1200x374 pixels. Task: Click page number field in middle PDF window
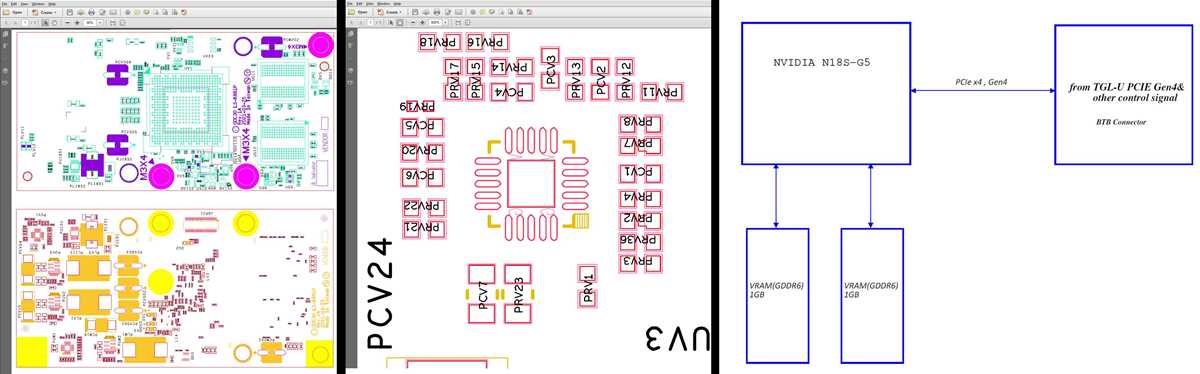(x=371, y=22)
